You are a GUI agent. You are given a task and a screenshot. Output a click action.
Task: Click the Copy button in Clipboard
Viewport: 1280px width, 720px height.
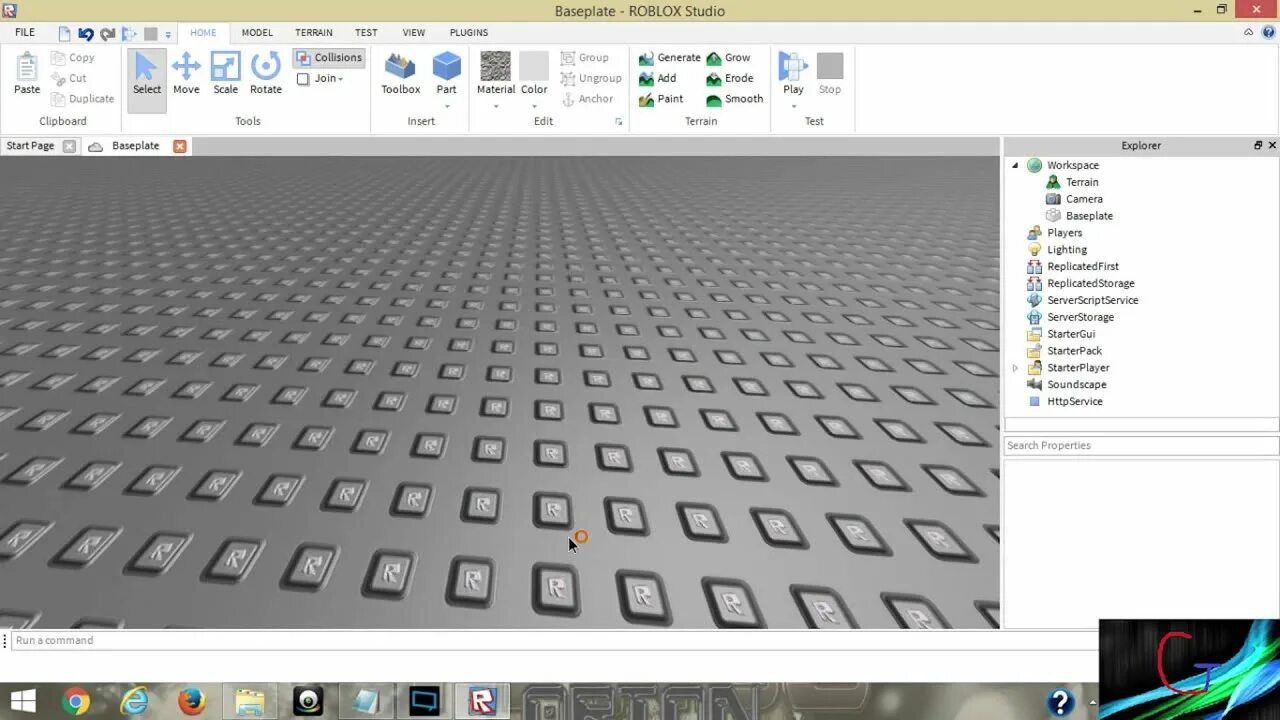pos(72,58)
